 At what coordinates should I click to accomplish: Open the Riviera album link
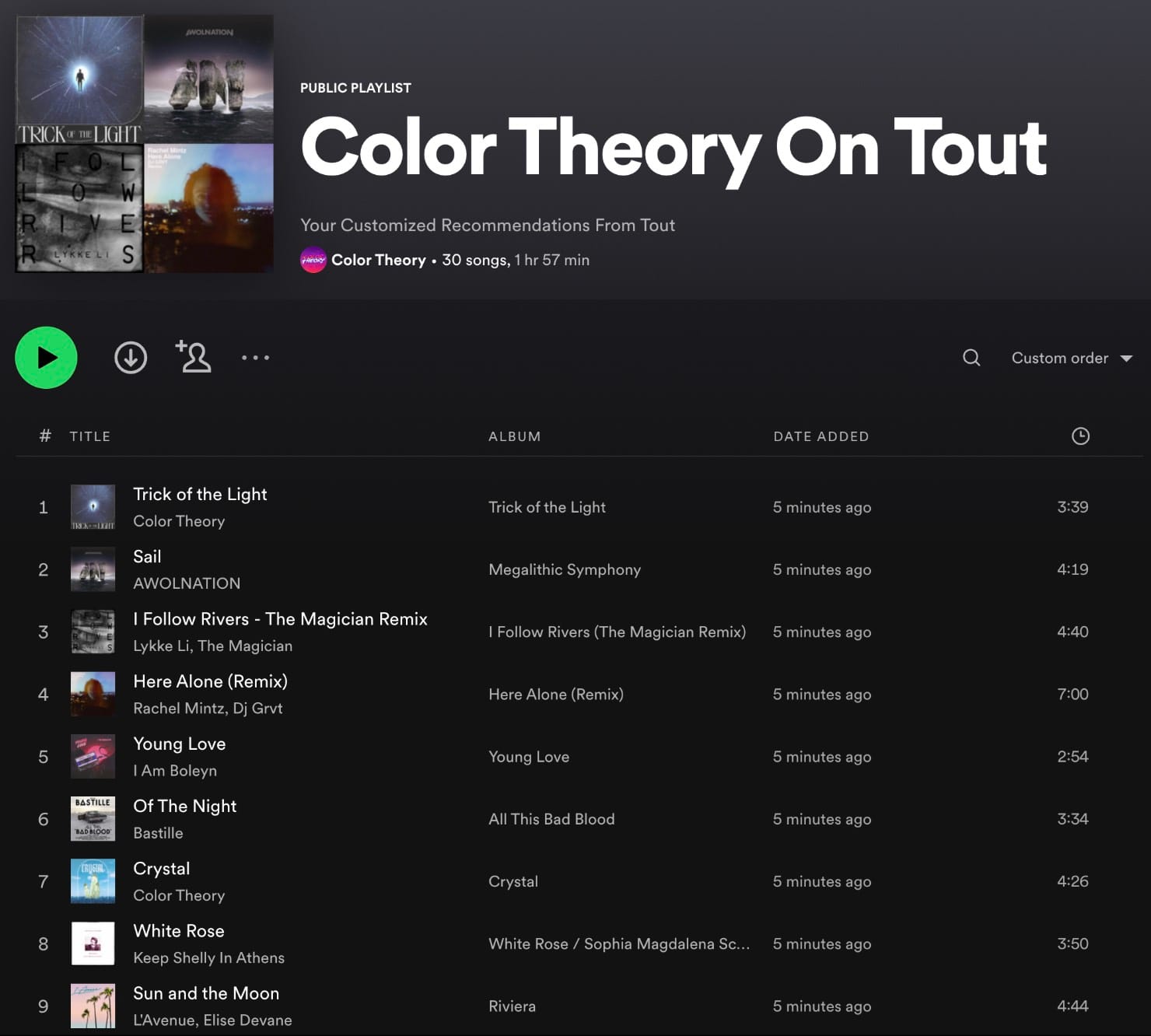coord(512,1006)
